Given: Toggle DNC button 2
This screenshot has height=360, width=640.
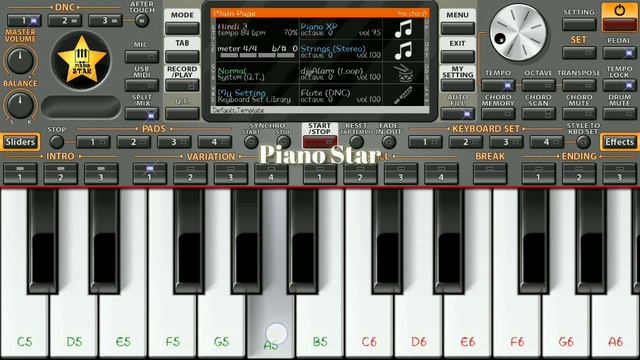Looking at the screenshot, I should point(64,20).
